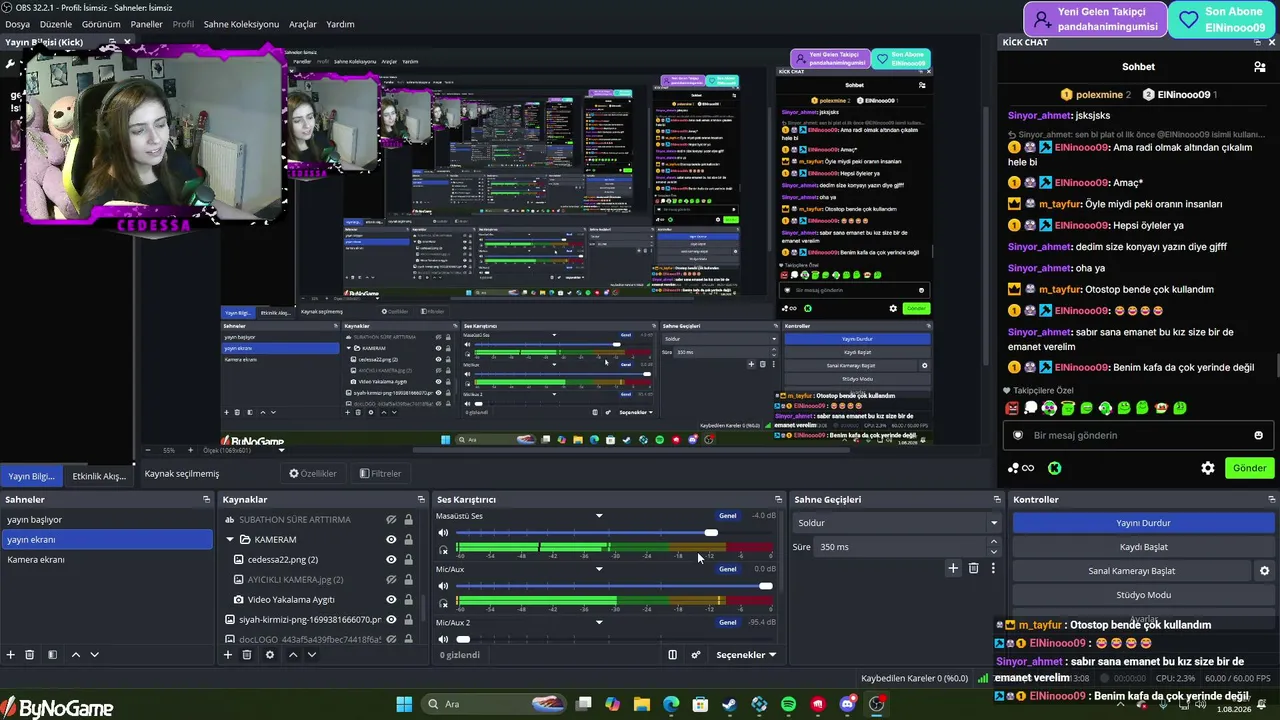Show the AYICIKLI KAMERA.jpg (2) source
Image resolution: width=1280 pixels, height=720 pixels.
coord(392,580)
